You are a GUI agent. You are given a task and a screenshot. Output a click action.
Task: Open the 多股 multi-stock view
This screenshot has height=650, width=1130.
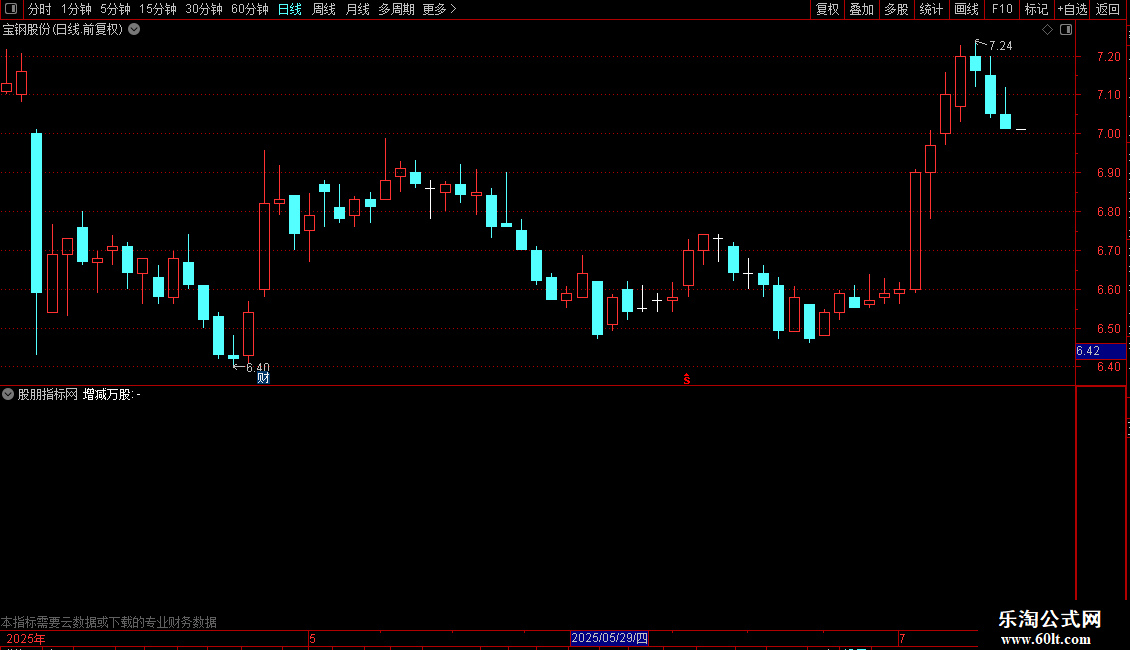[x=896, y=9]
